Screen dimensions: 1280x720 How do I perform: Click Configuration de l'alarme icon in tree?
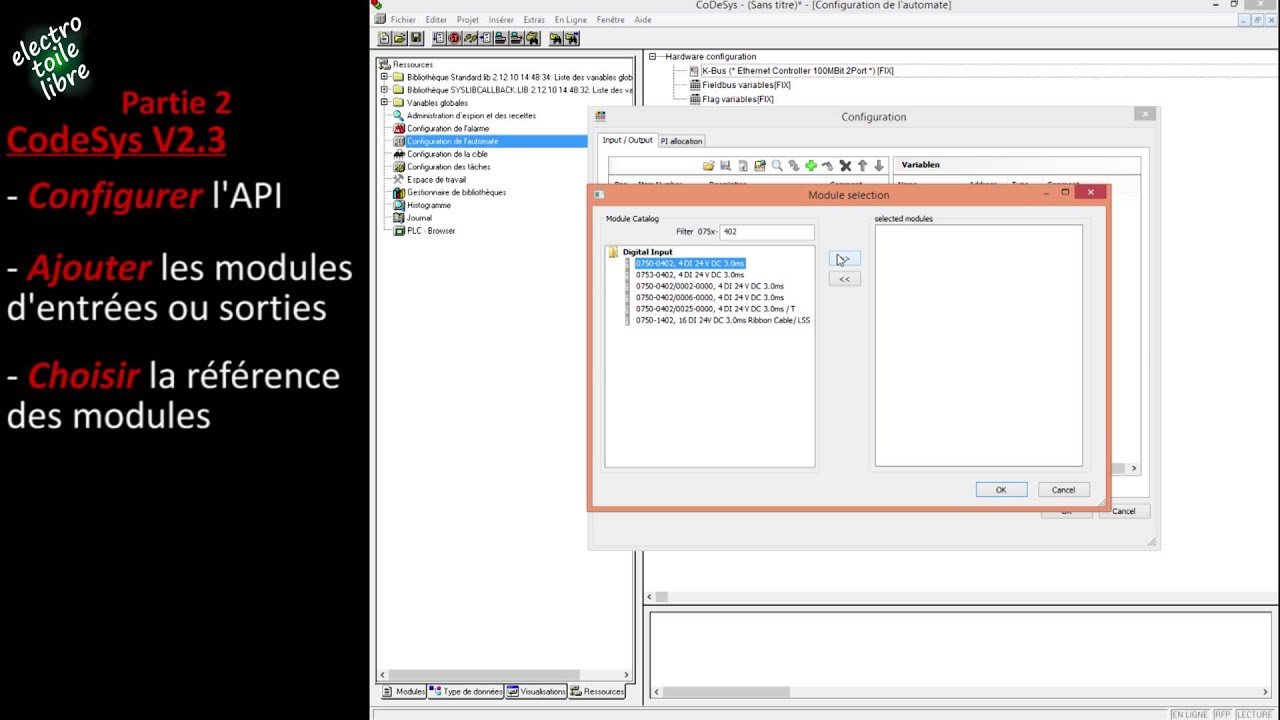click(x=399, y=128)
